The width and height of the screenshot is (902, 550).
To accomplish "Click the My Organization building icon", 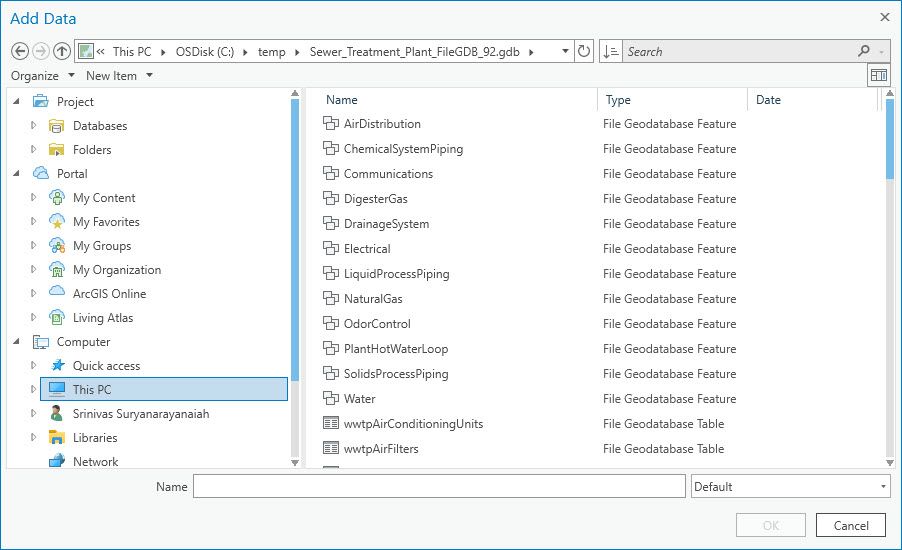I will coord(56,269).
